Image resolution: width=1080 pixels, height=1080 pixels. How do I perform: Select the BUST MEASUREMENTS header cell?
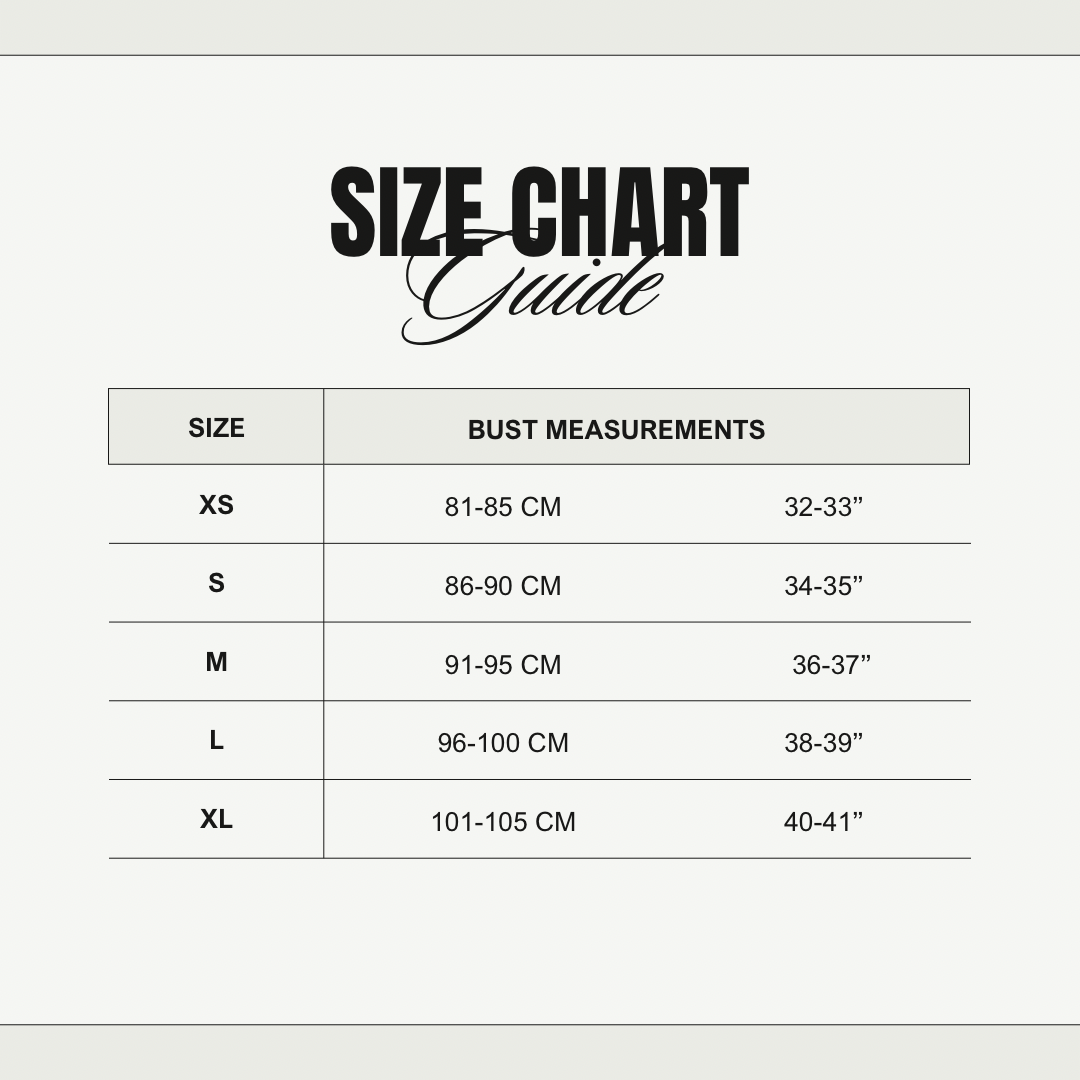coord(616,430)
